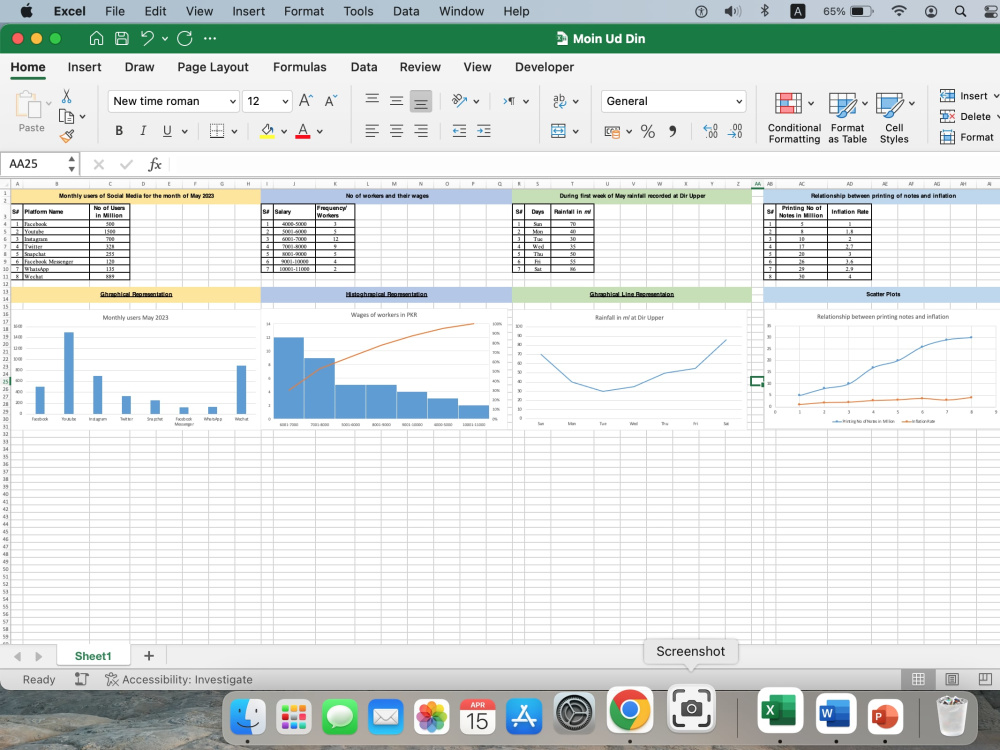The height and width of the screenshot is (750, 1000).
Task: Select the Monthly users May 2023 bar chart
Action: (135, 369)
